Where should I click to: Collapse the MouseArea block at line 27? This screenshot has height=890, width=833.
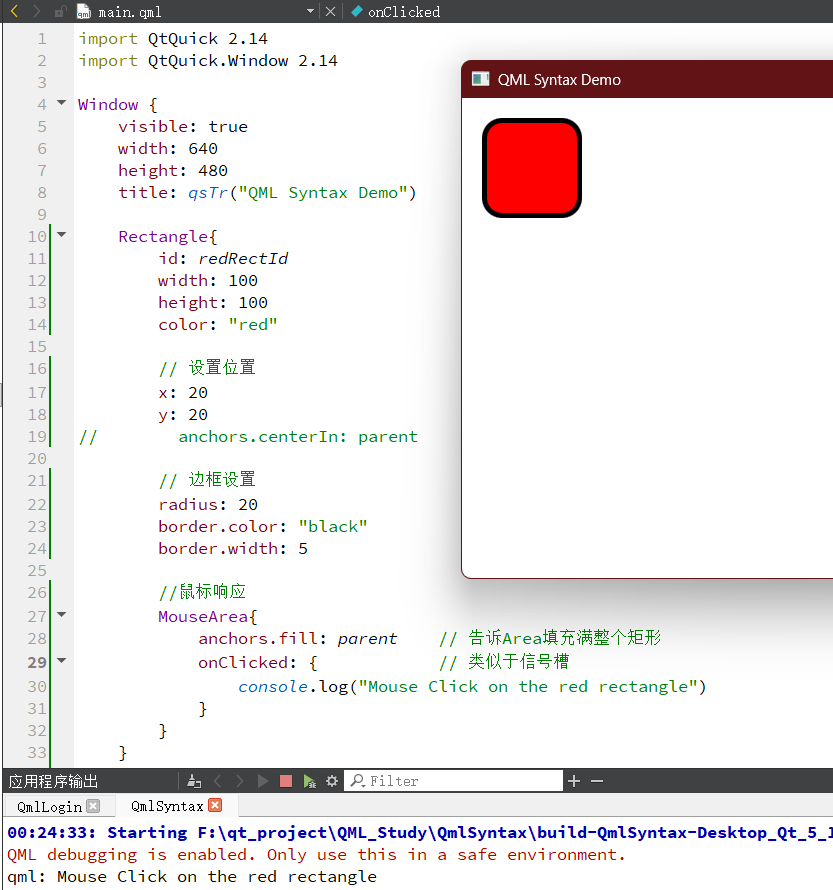(x=61, y=614)
